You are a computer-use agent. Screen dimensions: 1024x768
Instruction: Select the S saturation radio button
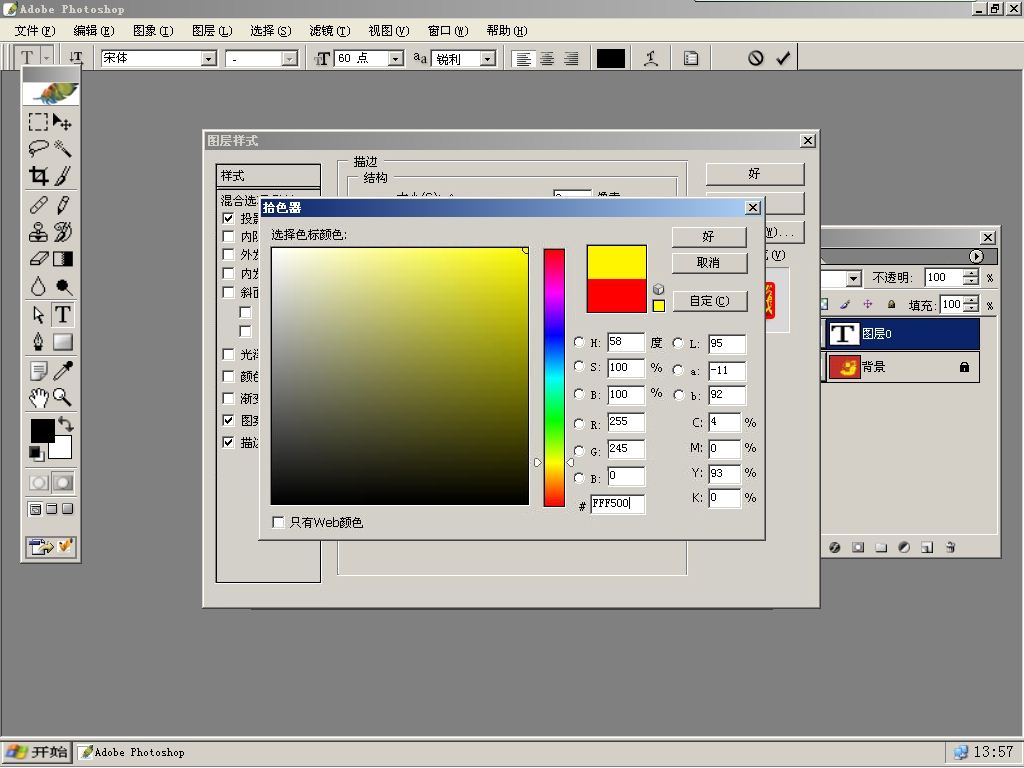(579, 366)
